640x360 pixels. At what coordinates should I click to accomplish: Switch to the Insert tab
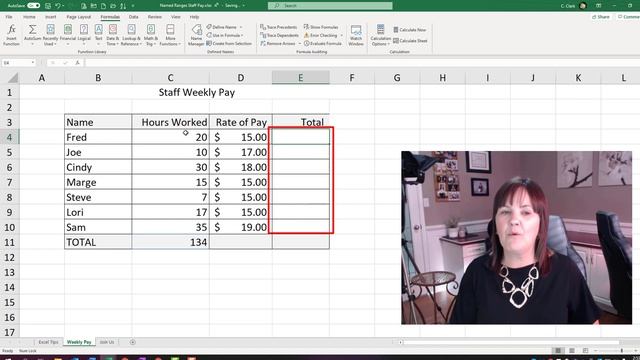(x=51, y=17)
